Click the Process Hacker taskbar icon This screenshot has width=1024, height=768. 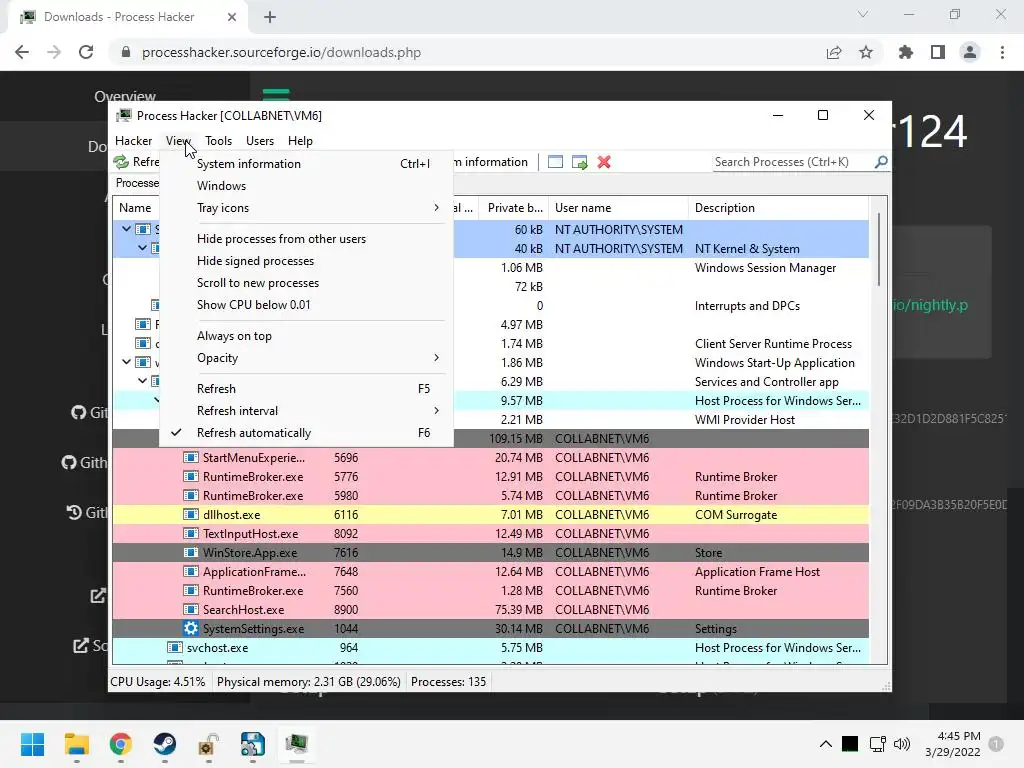tap(296, 744)
